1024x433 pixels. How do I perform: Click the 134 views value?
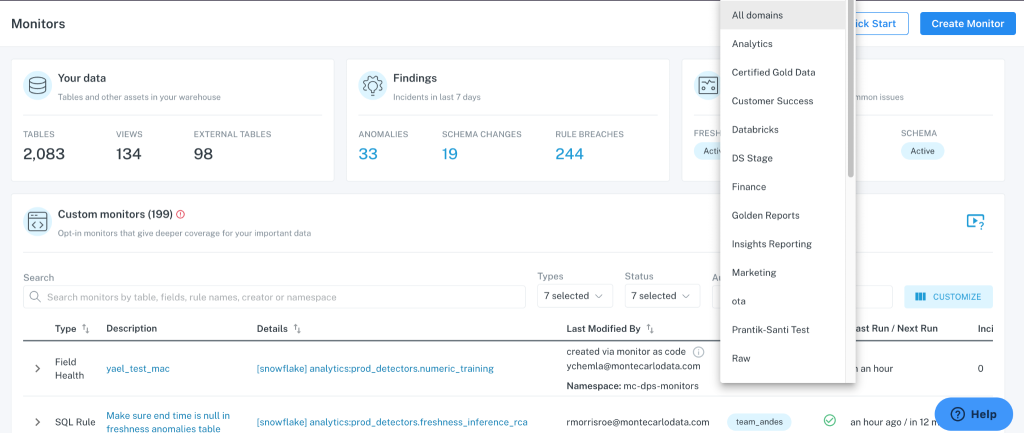coord(129,154)
